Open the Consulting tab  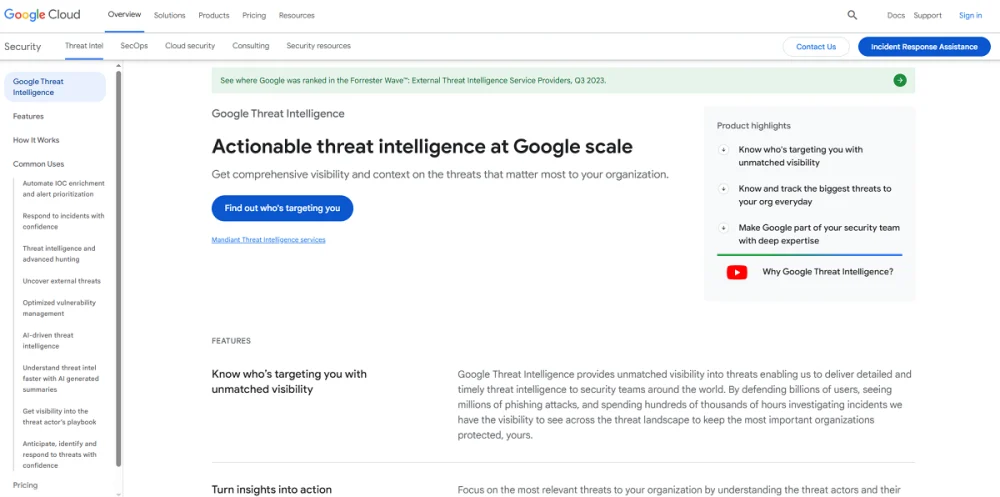[251, 46]
